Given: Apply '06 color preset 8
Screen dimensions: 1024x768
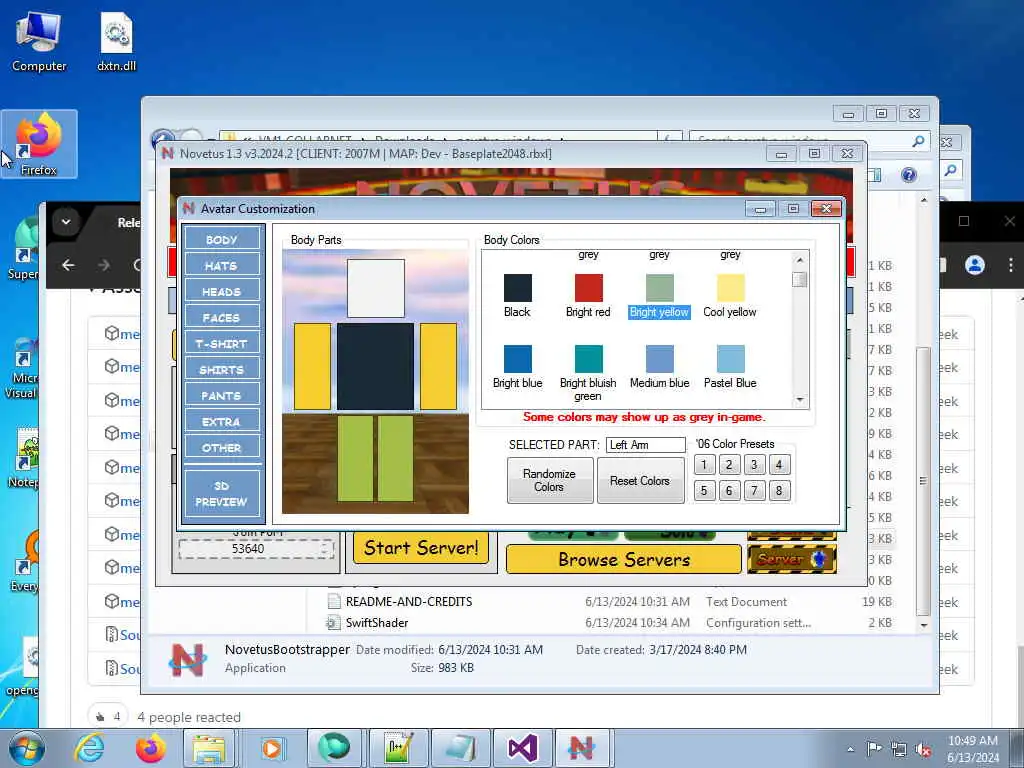Looking at the screenshot, I should click(x=778, y=490).
